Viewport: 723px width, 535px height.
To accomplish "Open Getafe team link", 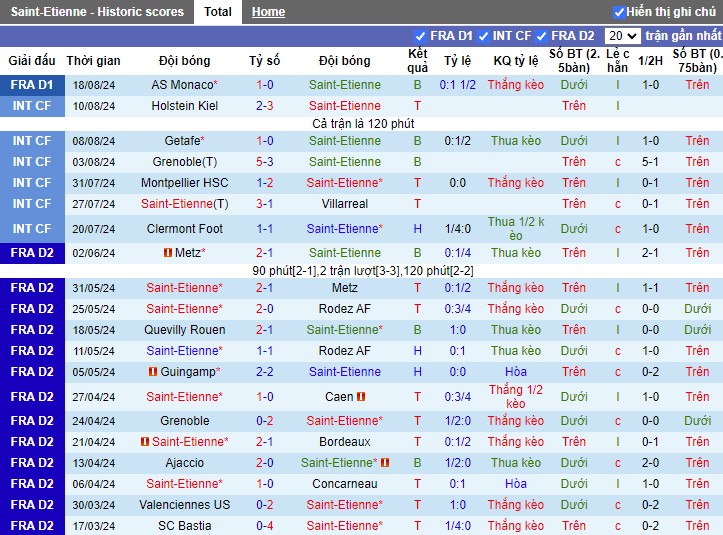I will [x=184, y=141].
